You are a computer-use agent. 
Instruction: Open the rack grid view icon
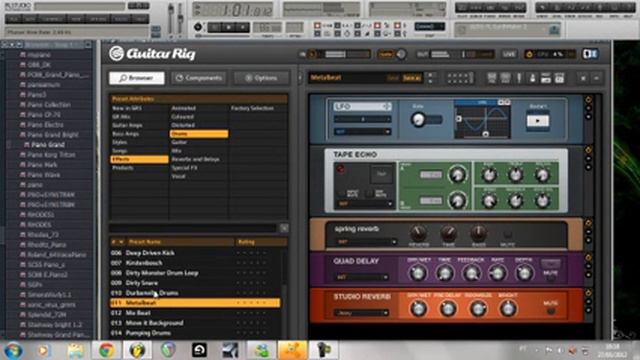460,78
